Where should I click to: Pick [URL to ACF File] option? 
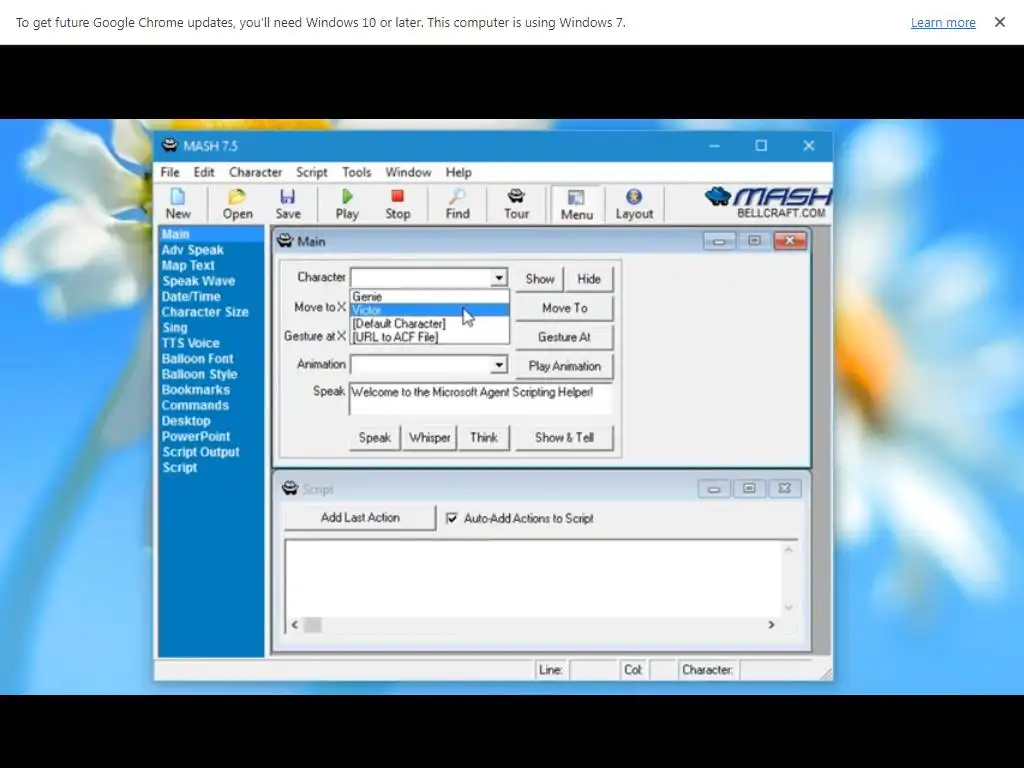point(430,337)
